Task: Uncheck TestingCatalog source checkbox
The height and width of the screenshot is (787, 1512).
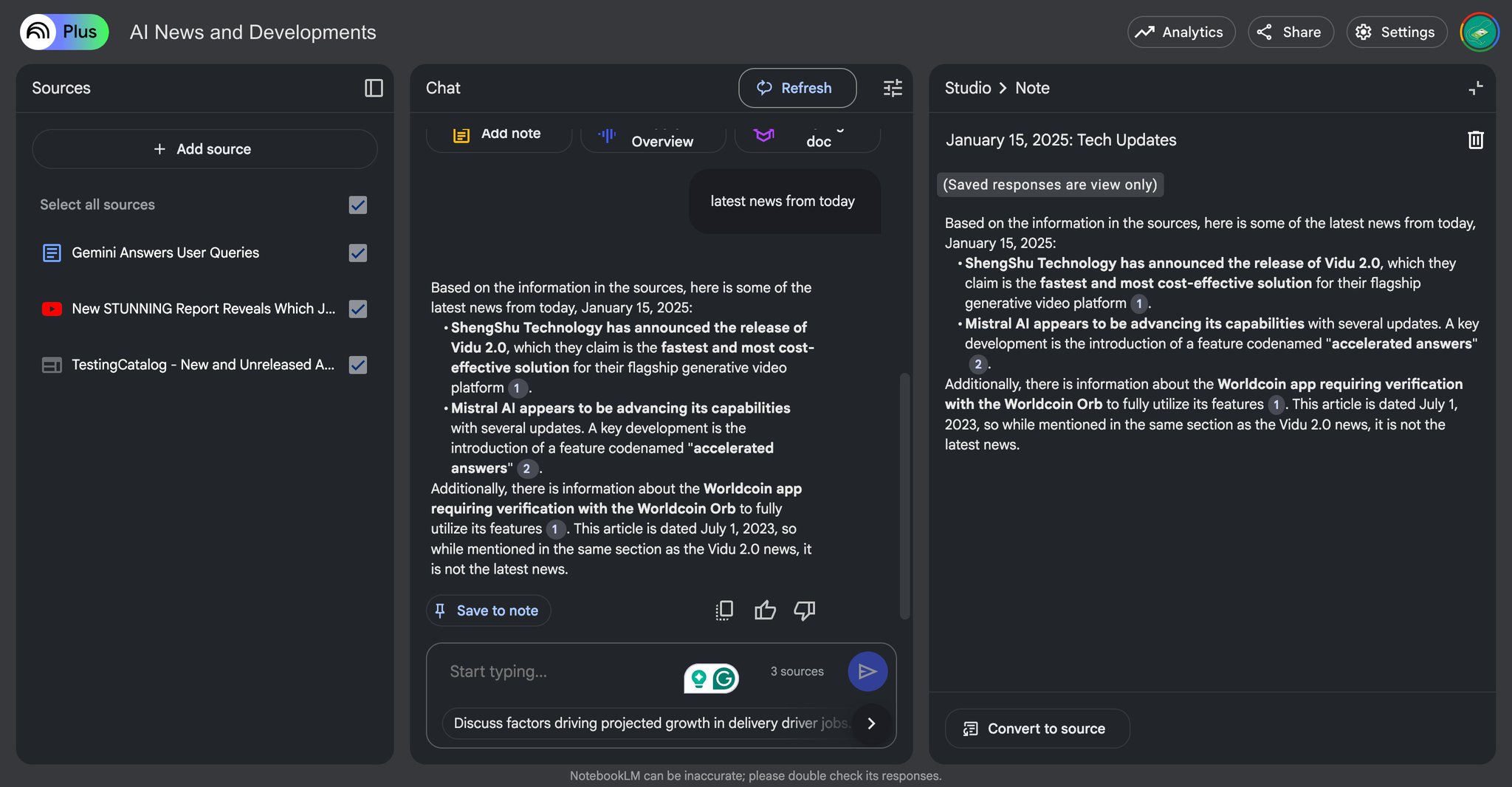Action: [x=358, y=365]
